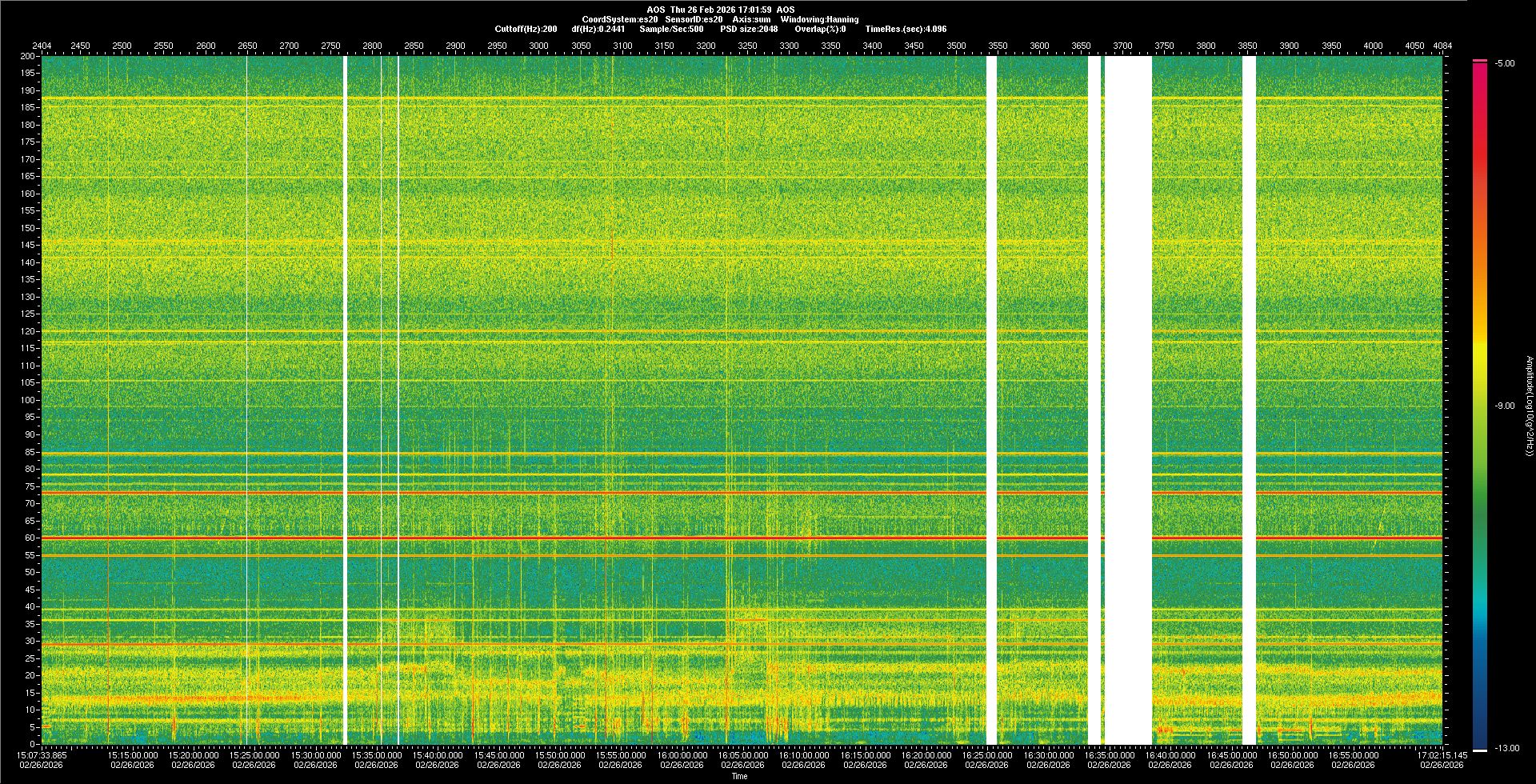Viewport: 1536px width, 784px height.
Task: Select the 15:07:33.865 start time label
Action: [42, 754]
